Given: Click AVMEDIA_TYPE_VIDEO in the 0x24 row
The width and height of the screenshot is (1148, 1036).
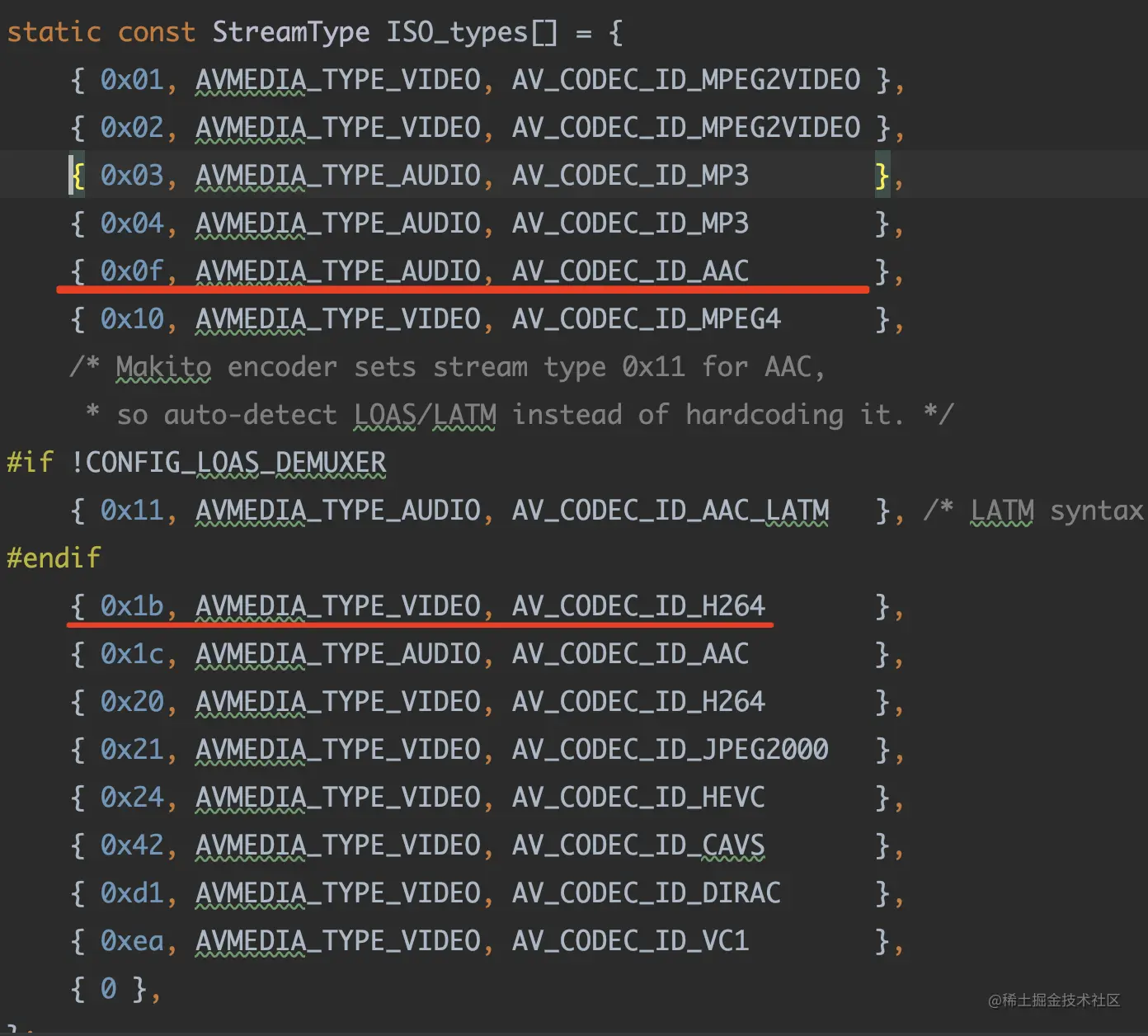Looking at the screenshot, I should tap(338, 798).
